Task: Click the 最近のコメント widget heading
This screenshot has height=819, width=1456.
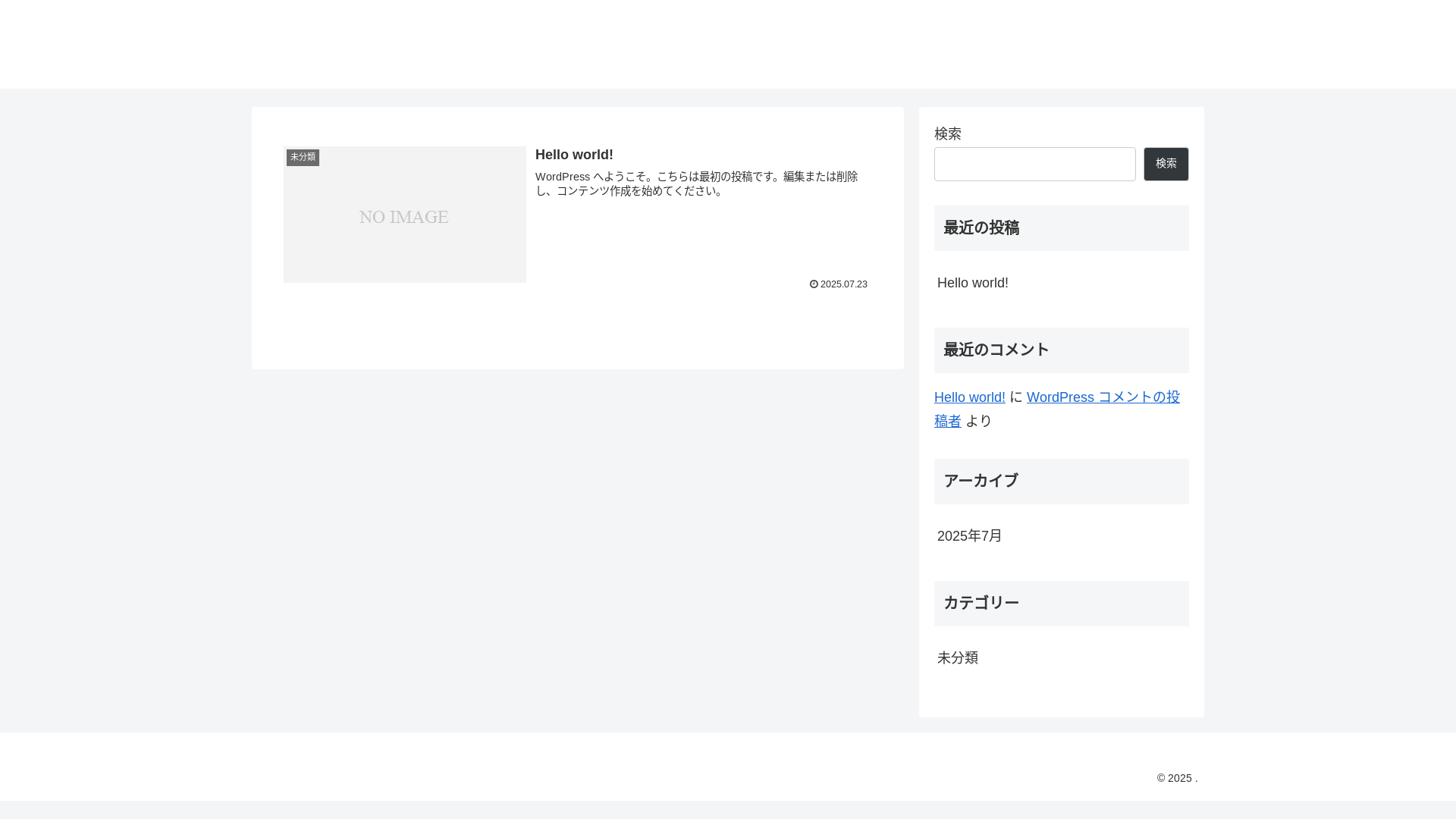Action: pyautogui.click(x=1061, y=350)
